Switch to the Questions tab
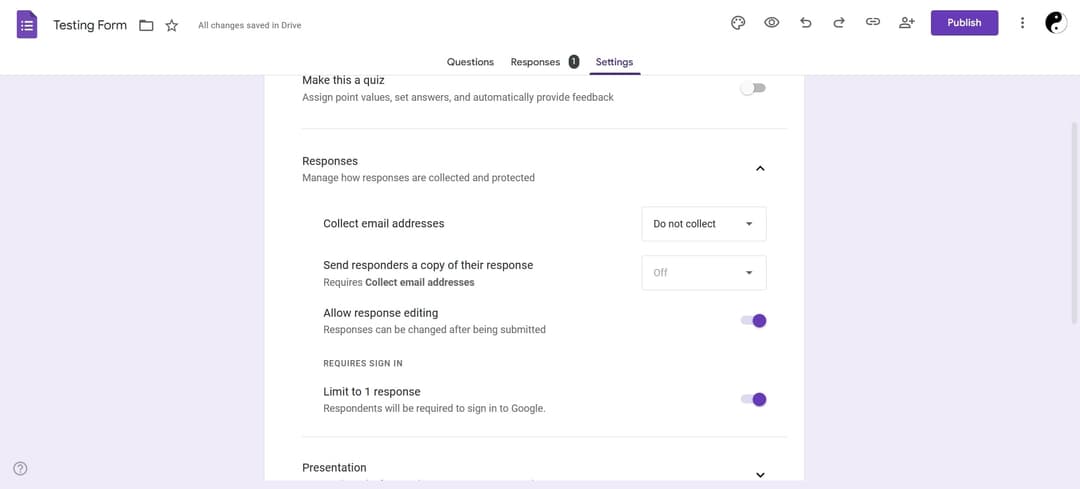 tap(470, 62)
